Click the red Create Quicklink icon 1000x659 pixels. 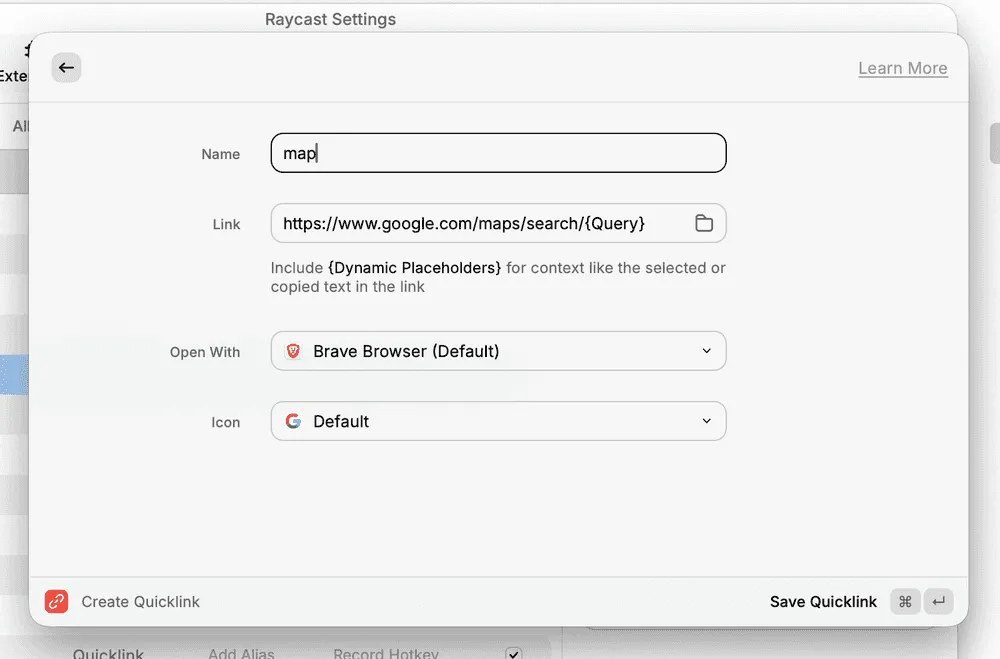tap(57, 602)
